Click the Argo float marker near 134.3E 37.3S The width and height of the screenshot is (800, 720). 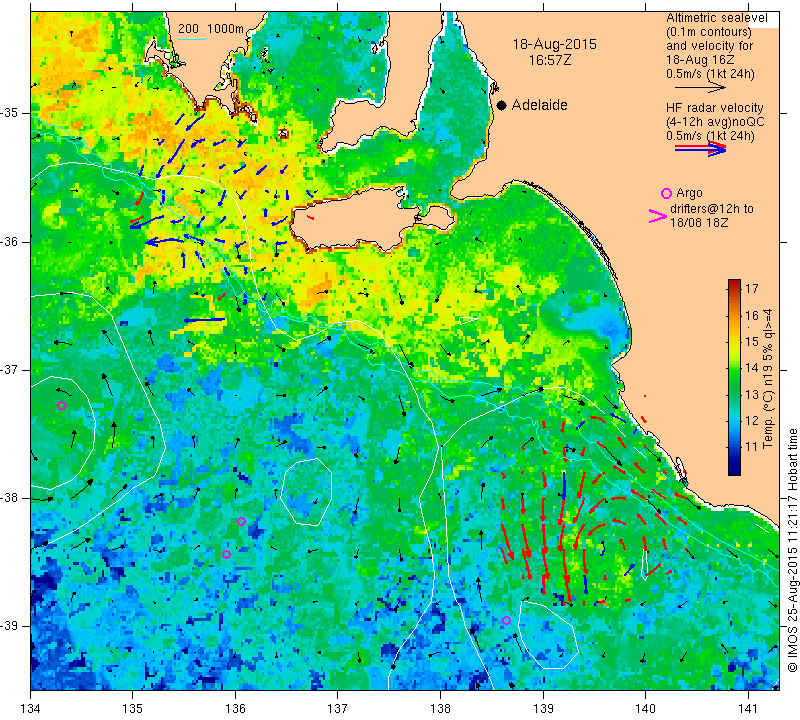click(x=62, y=406)
